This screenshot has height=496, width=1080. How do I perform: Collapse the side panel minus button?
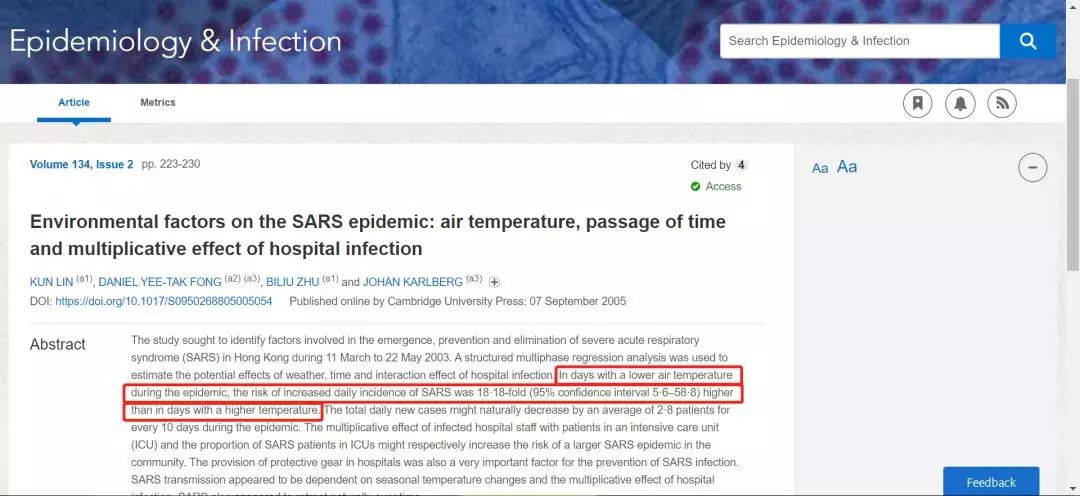pyautogui.click(x=1033, y=167)
